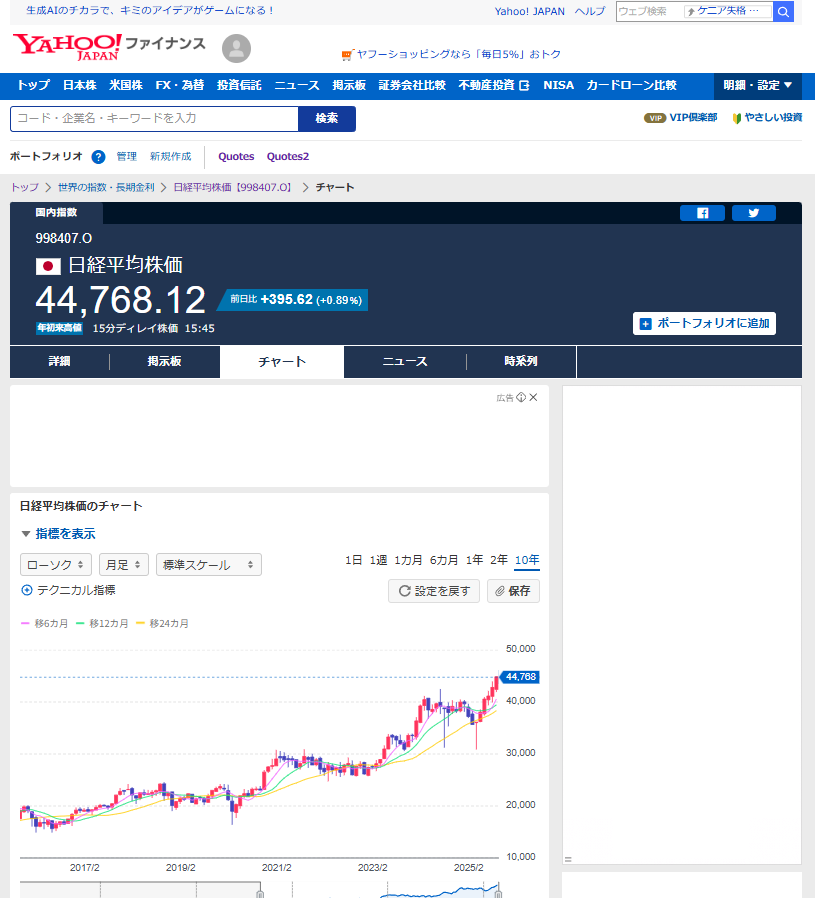The width and height of the screenshot is (815, 898).
Task: Select the 1週 chart range
Action: pos(378,560)
